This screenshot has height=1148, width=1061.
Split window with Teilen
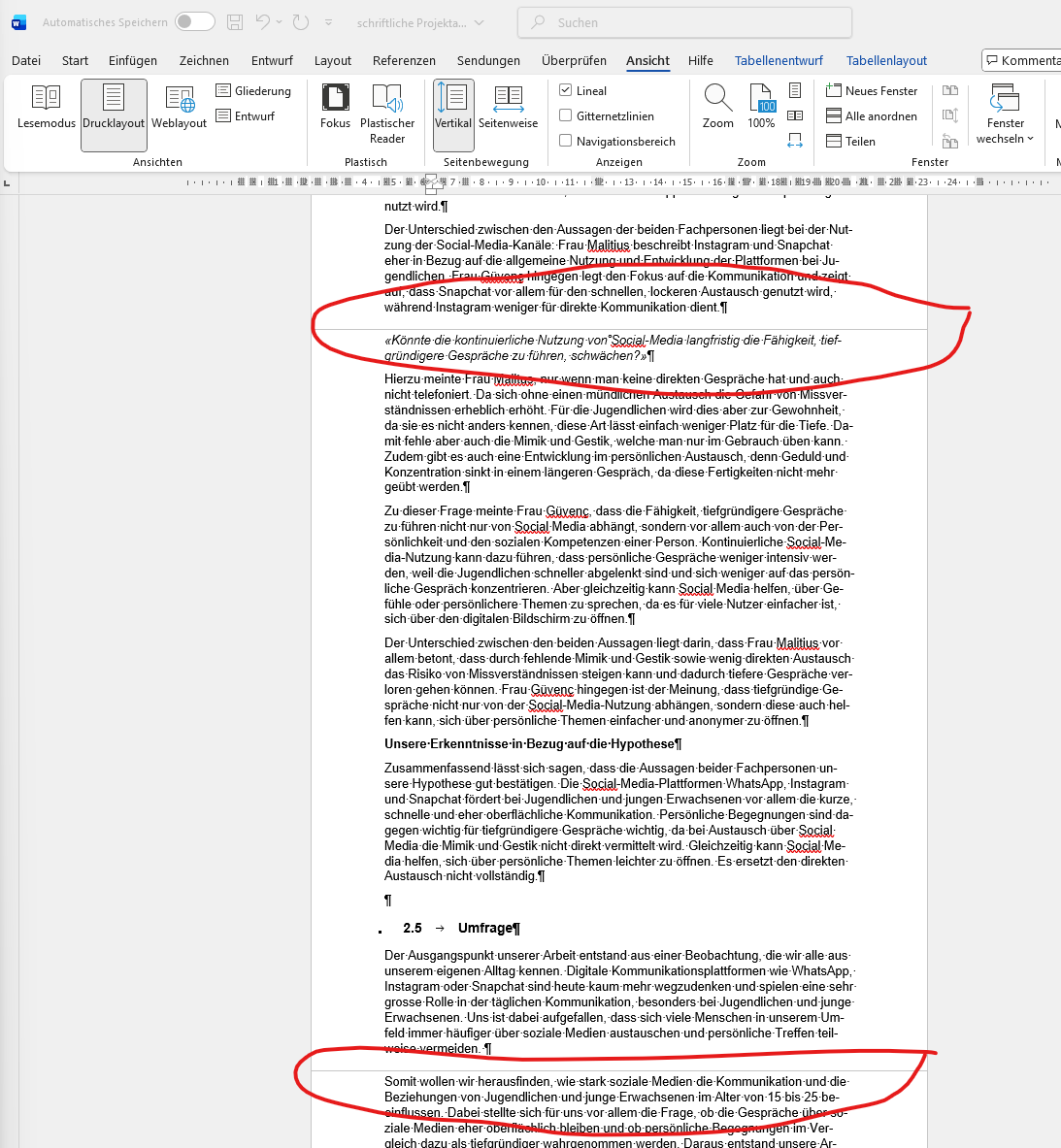coord(851,142)
